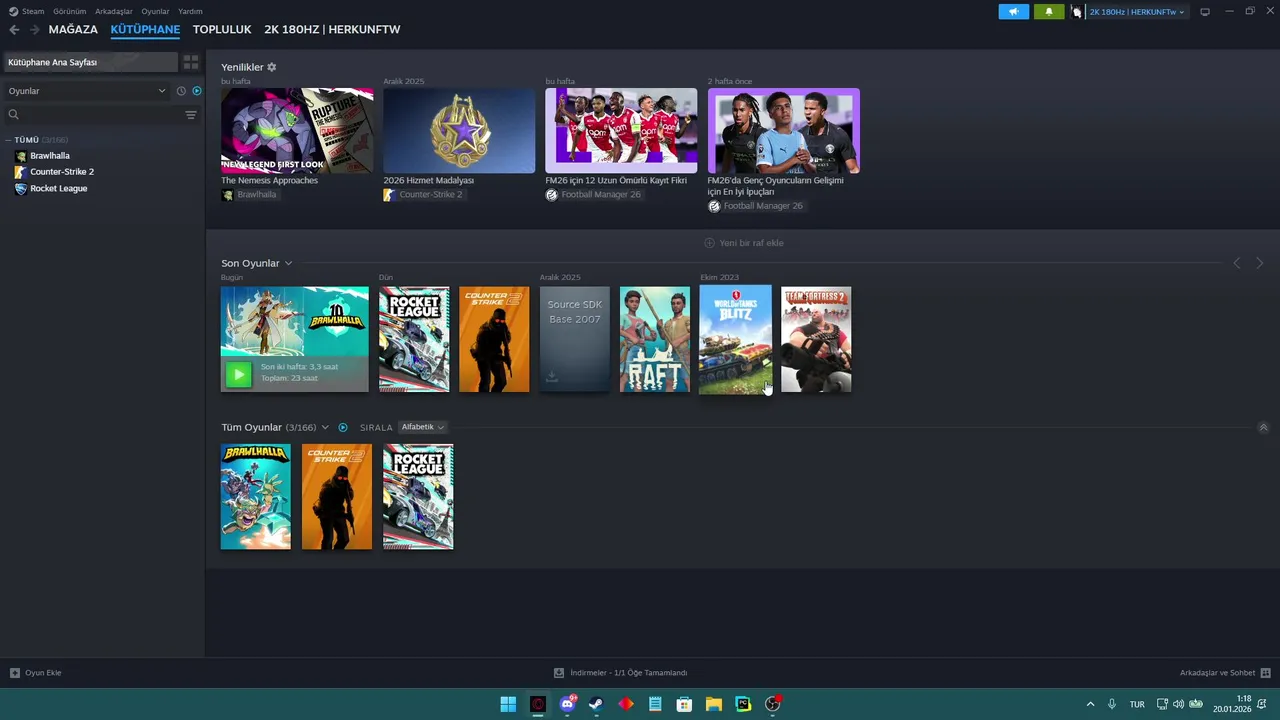Open the Source SDK Base 2007 tile
Viewport: 1280px width, 720px height.
pyautogui.click(x=574, y=339)
